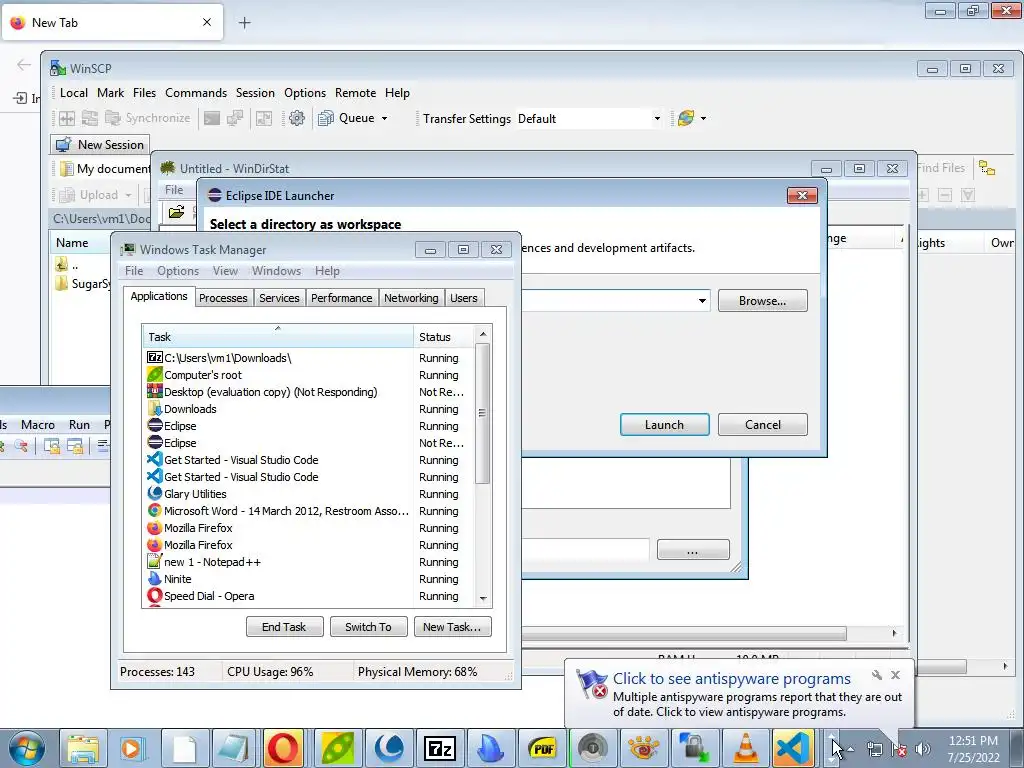1024x768 pixels.
Task: Open the XnView eye icon on taskbar
Action: click(x=643, y=748)
